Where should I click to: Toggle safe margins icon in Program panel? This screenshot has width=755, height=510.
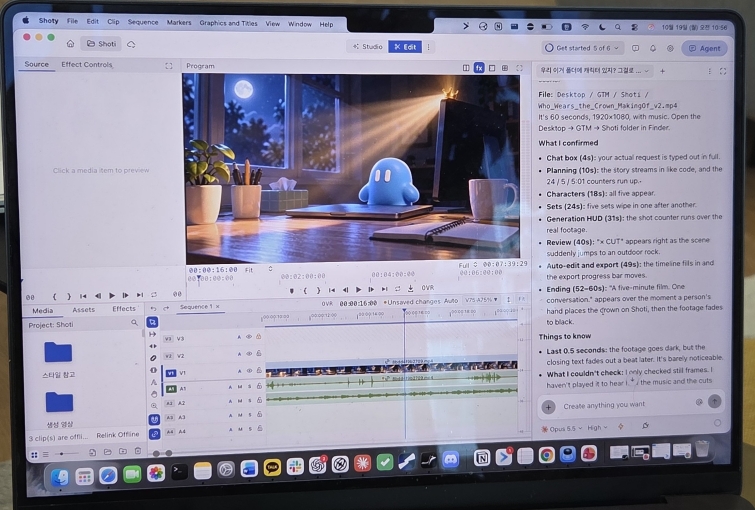pos(492,68)
